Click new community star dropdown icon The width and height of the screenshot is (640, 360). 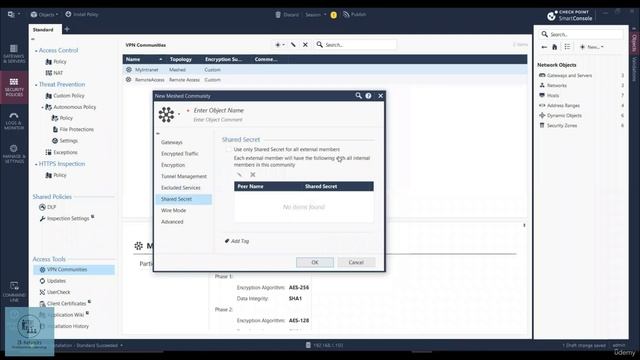pyautogui.click(x=280, y=44)
